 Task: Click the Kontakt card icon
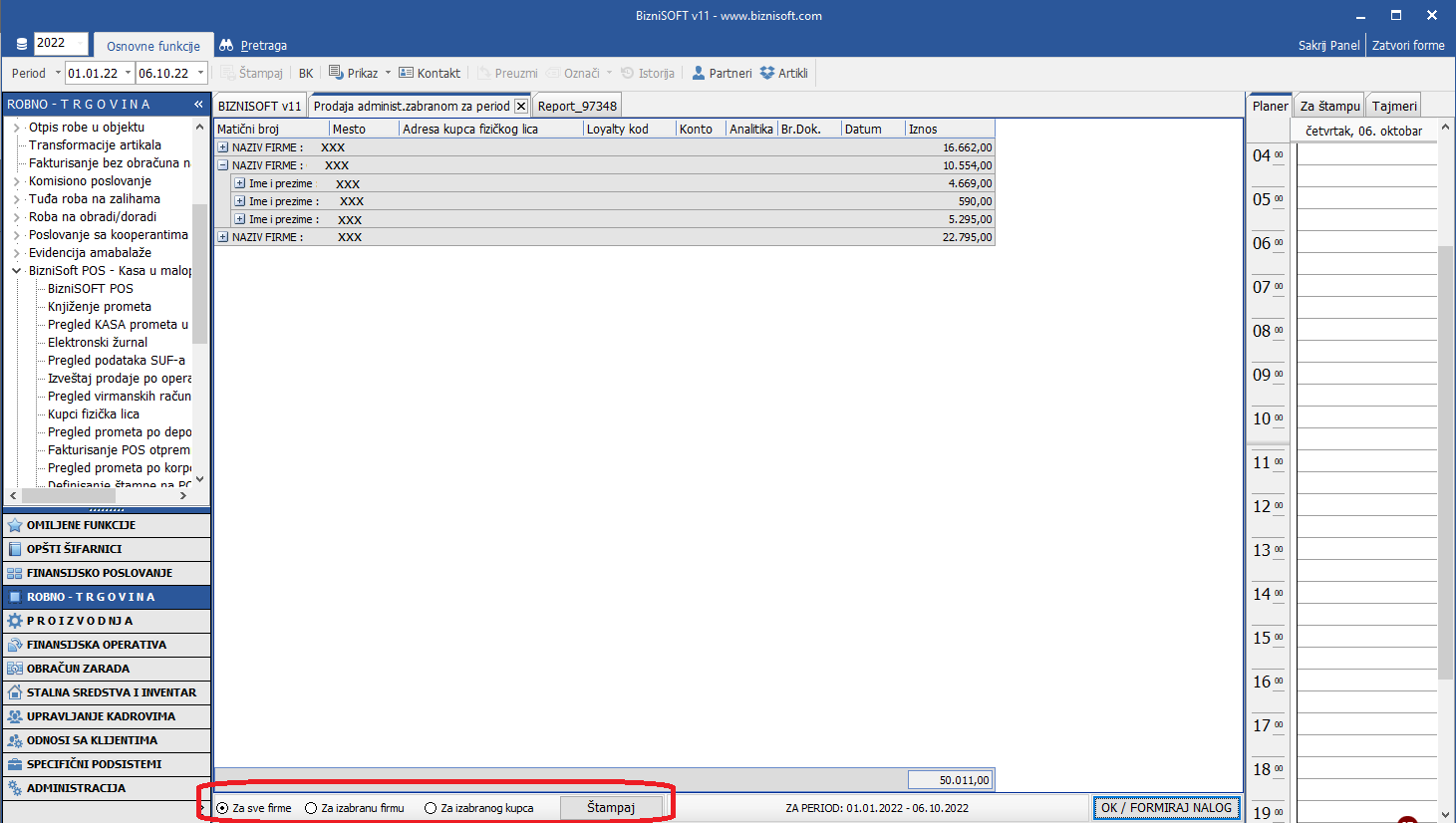point(406,73)
